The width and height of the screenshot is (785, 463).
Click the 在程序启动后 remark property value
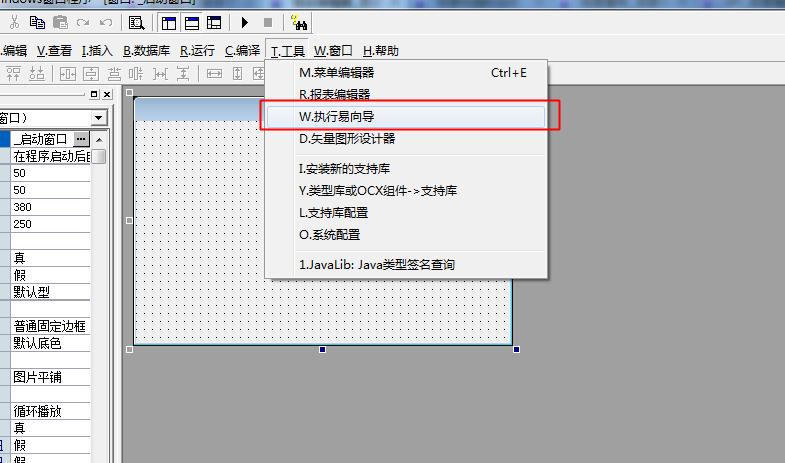51,156
